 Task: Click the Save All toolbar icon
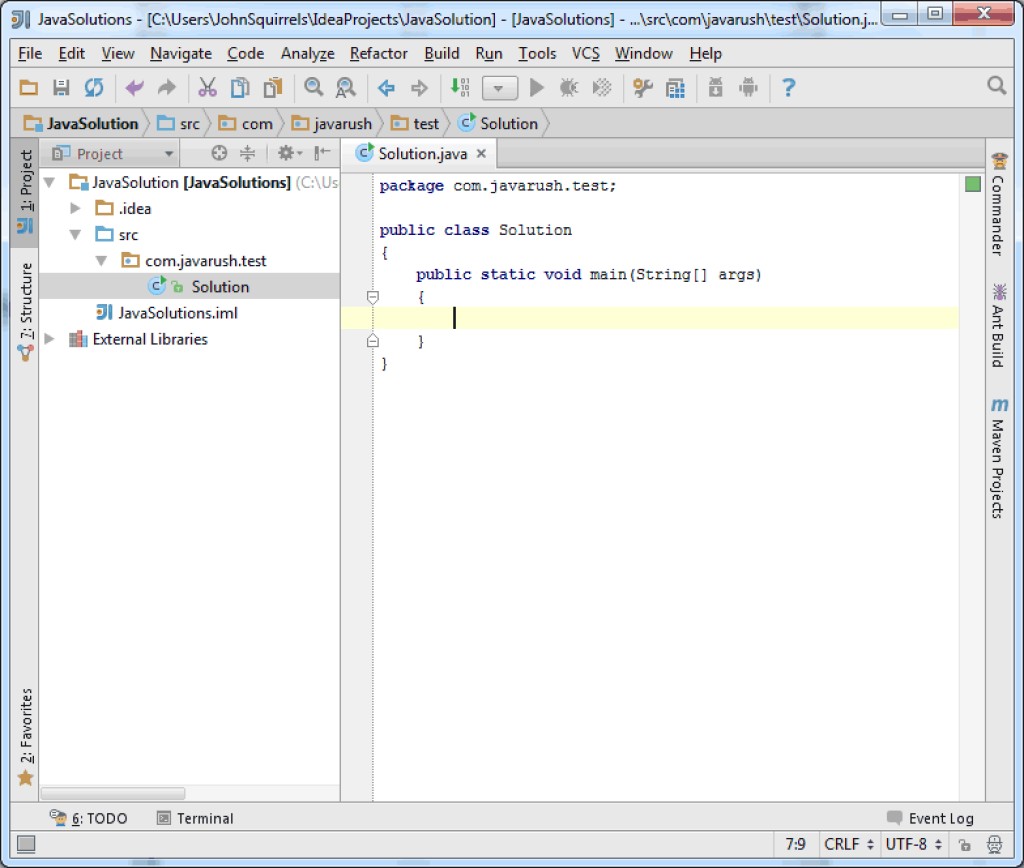[61, 88]
